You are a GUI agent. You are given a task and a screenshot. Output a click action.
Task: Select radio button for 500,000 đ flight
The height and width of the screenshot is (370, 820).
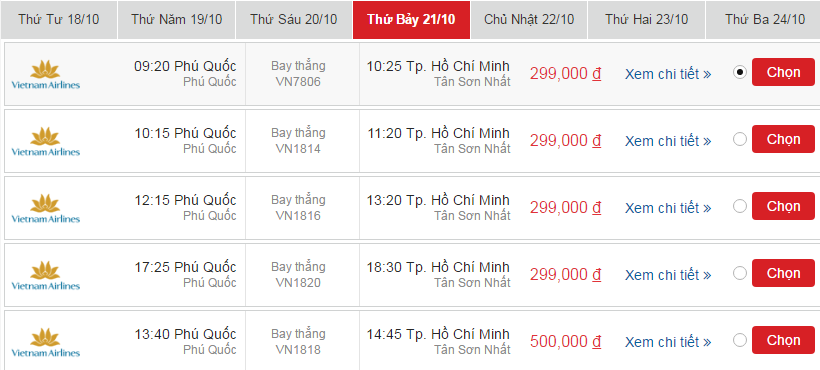[739, 340]
